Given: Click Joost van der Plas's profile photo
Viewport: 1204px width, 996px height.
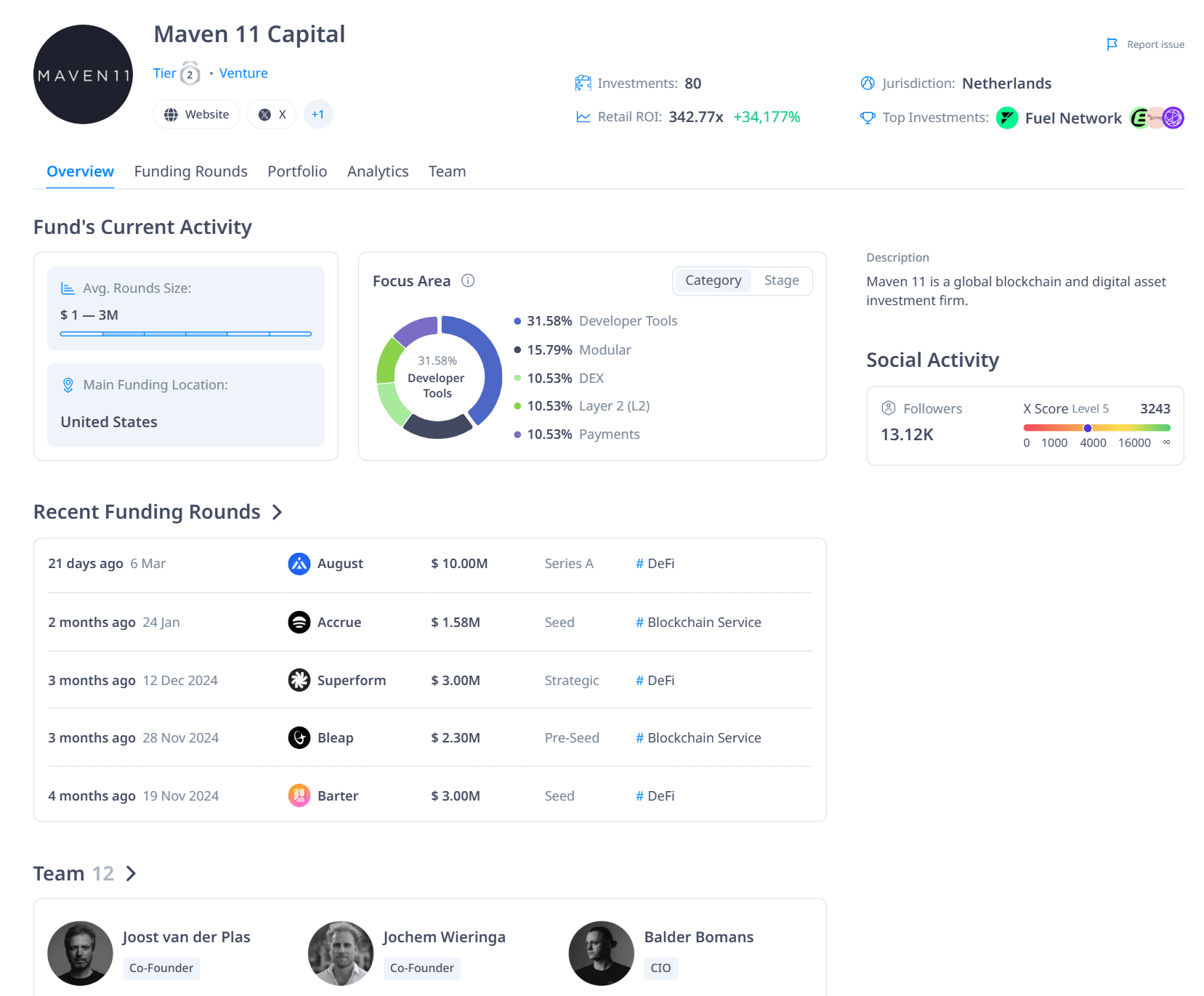Looking at the screenshot, I should pos(80,953).
